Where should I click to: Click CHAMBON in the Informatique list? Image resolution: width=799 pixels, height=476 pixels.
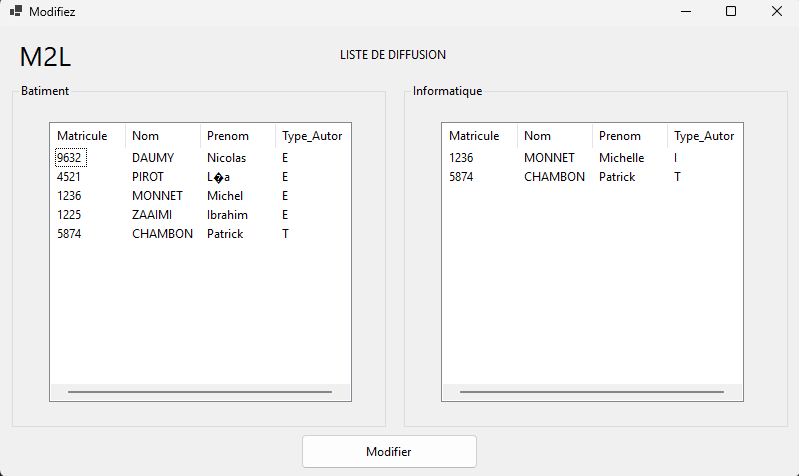tap(554, 177)
